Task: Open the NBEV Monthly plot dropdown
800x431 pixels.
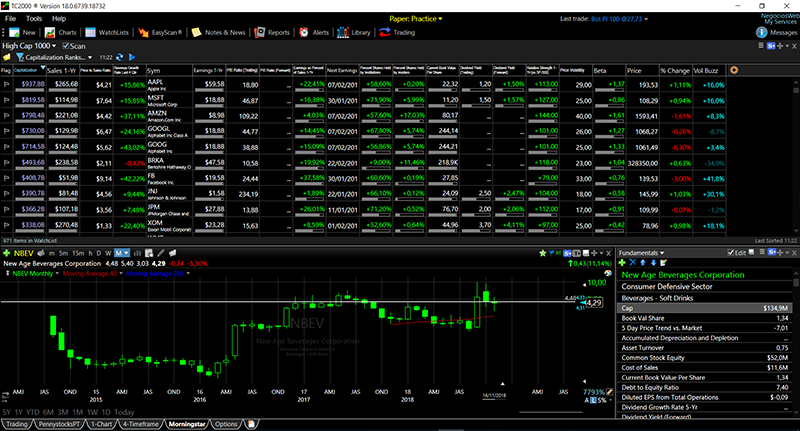Action: pos(57,273)
